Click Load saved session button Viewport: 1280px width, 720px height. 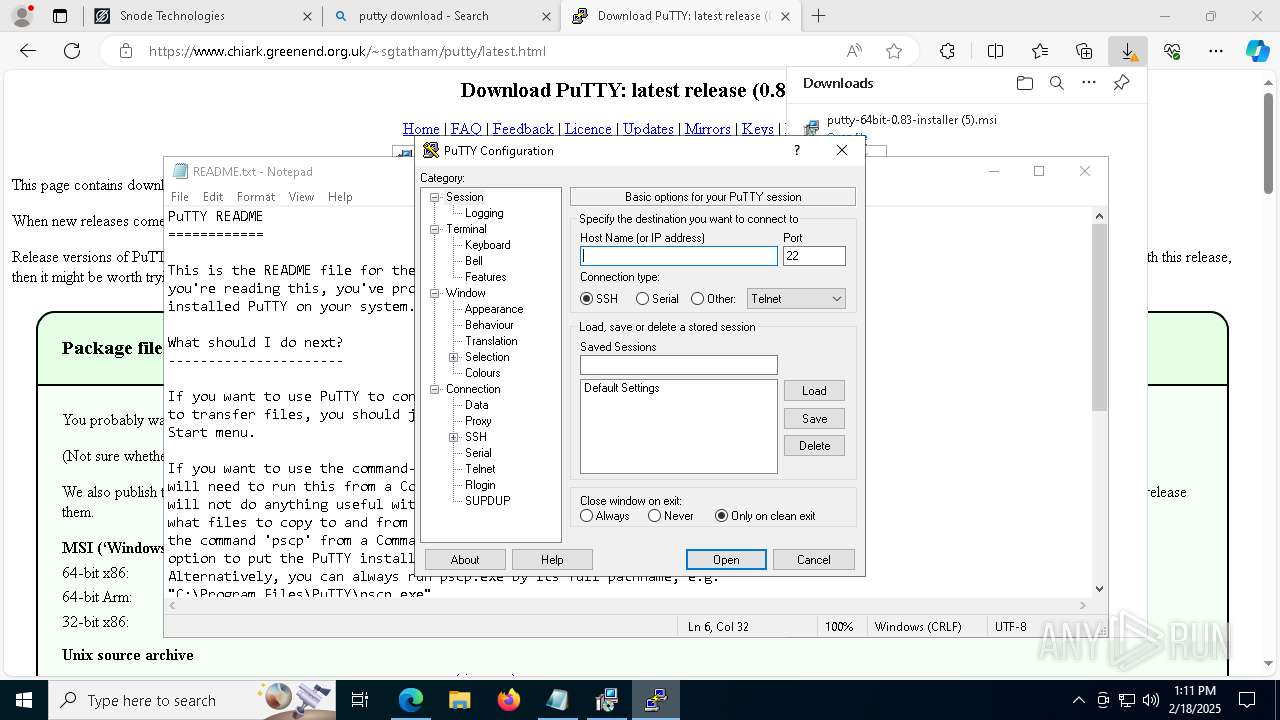coord(814,391)
